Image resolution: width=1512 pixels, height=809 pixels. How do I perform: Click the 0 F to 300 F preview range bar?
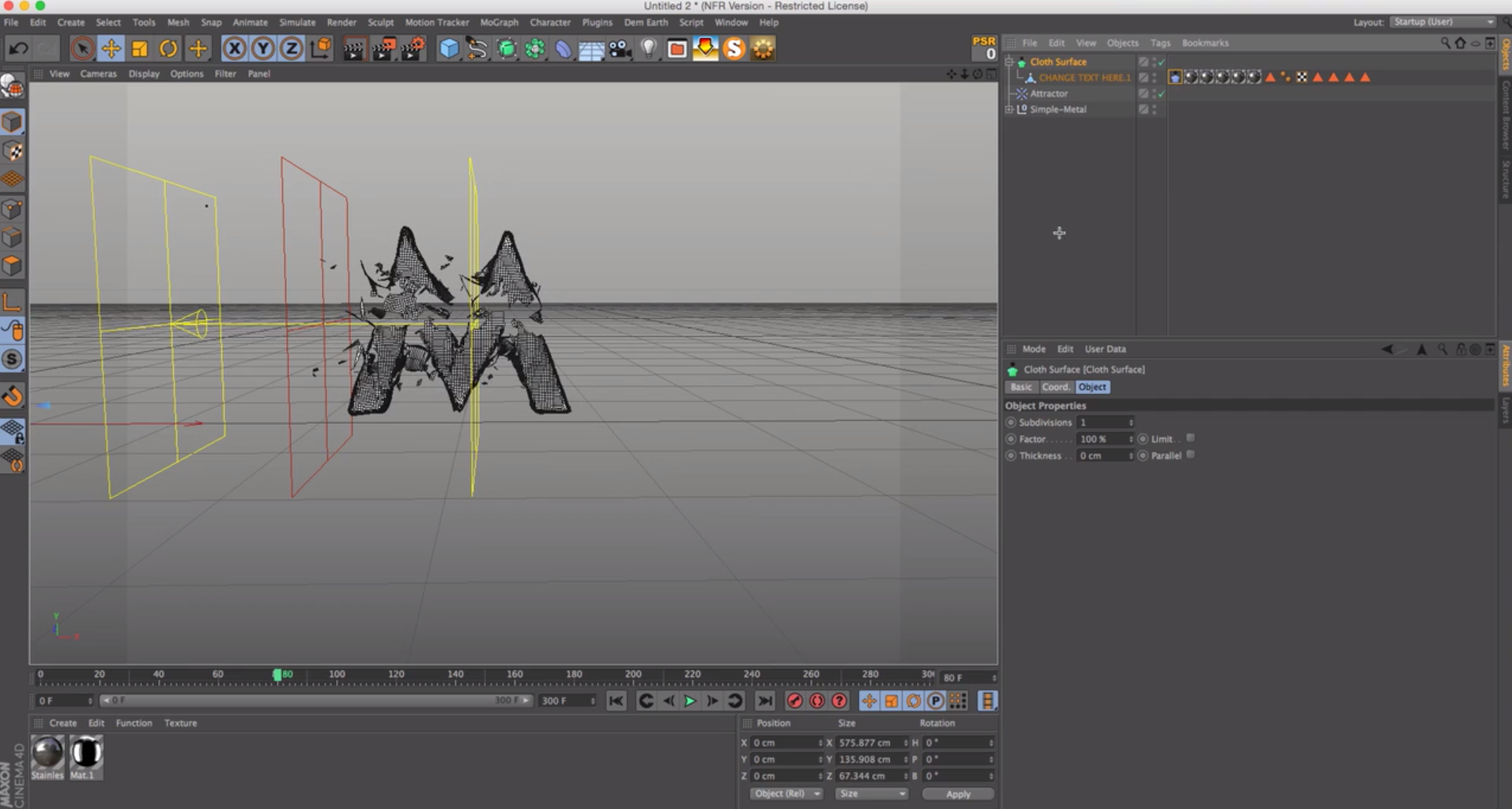(315, 701)
